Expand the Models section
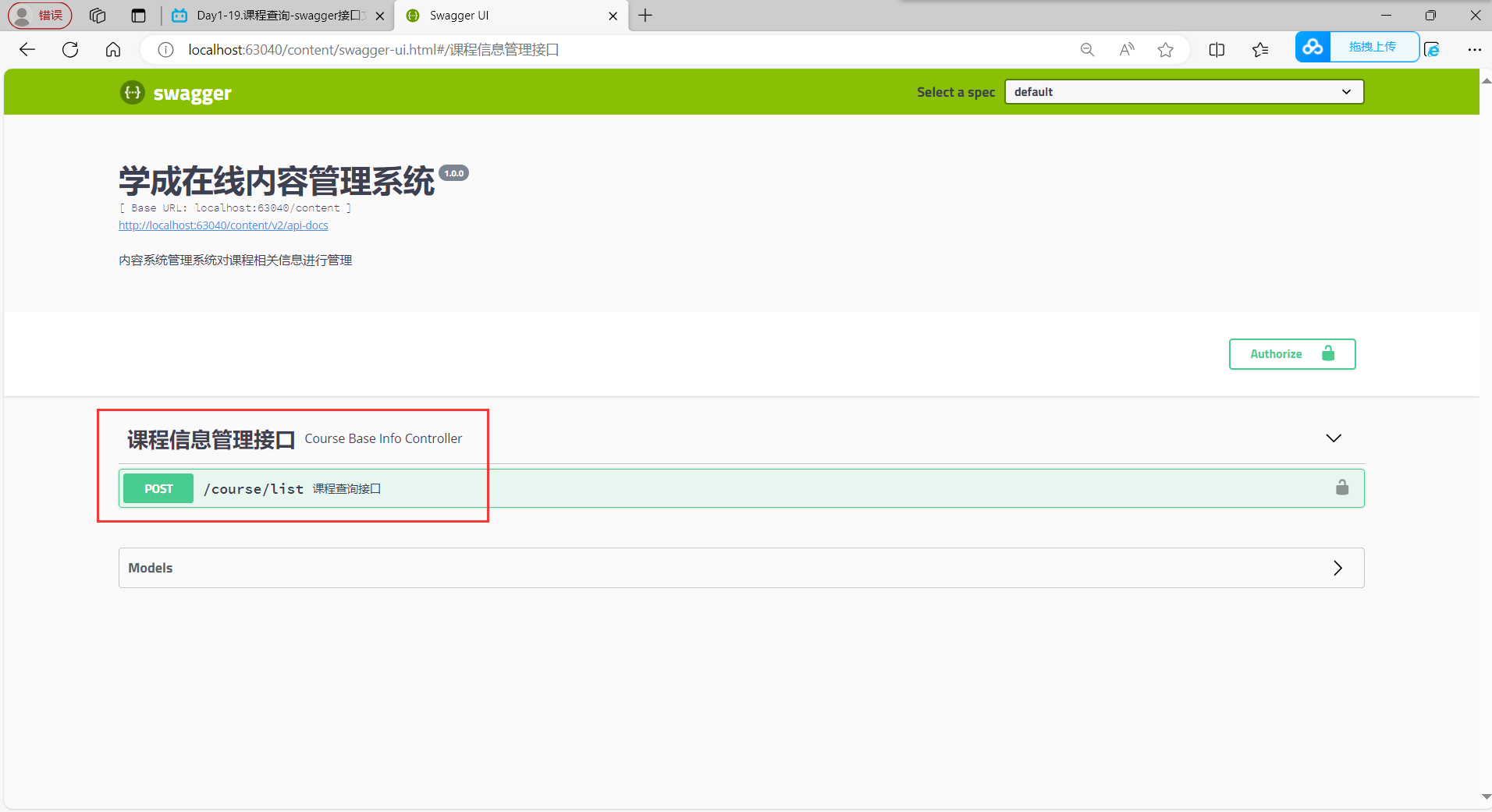This screenshot has height=812, width=1492. pos(741,568)
